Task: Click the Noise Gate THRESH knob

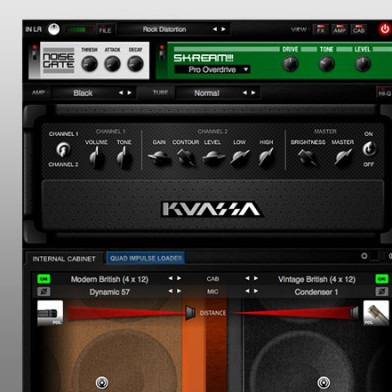Action: pyautogui.click(x=89, y=64)
